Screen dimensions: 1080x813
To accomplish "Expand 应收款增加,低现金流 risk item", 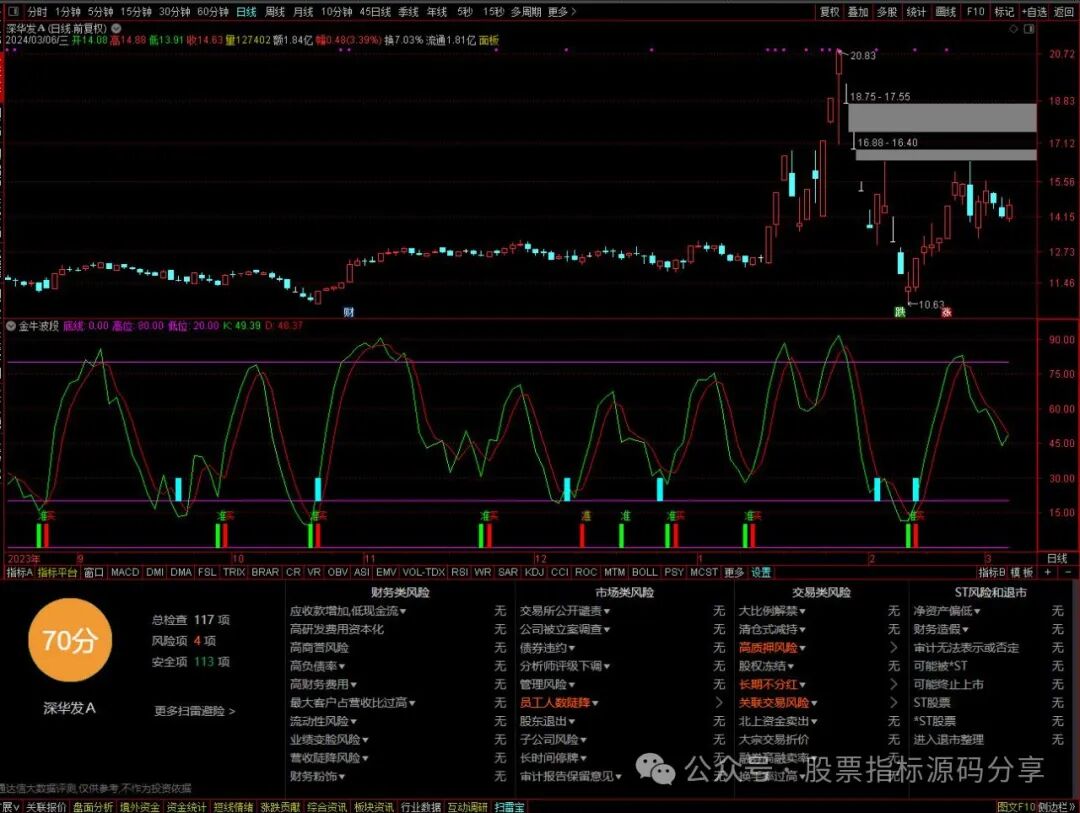I will coord(348,610).
